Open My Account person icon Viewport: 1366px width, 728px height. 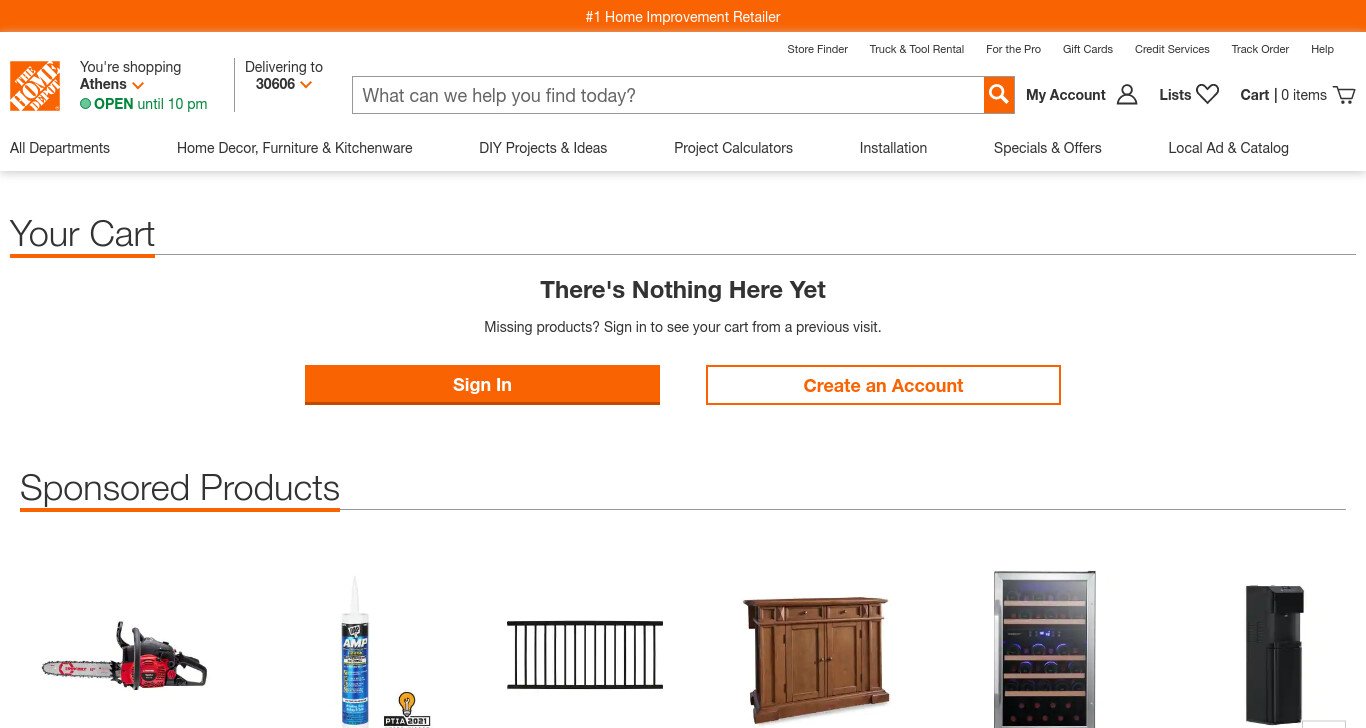1127,95
